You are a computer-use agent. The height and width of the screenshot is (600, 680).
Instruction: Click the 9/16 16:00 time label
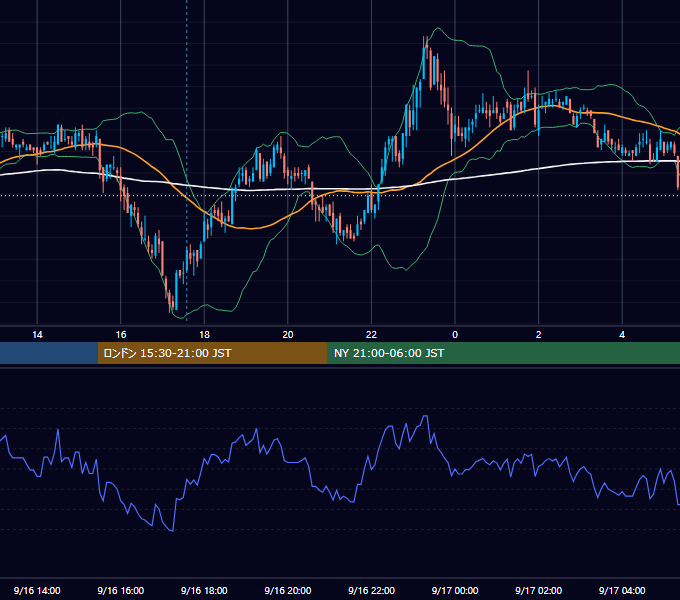121,590
